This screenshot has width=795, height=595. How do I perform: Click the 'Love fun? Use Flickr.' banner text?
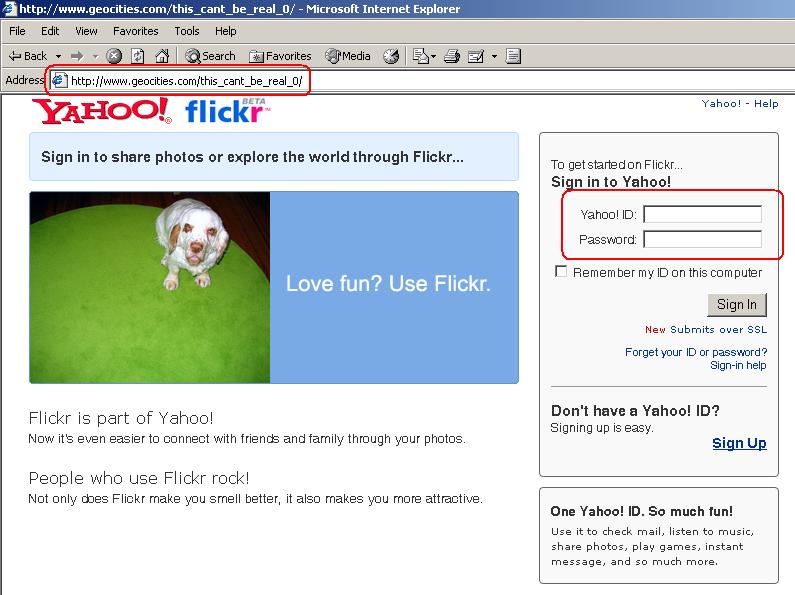[x=388, y=284]
